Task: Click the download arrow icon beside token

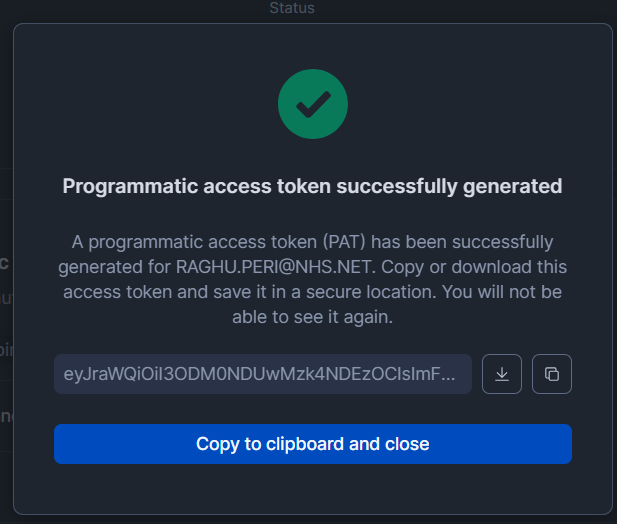Action: pos(502,374)
